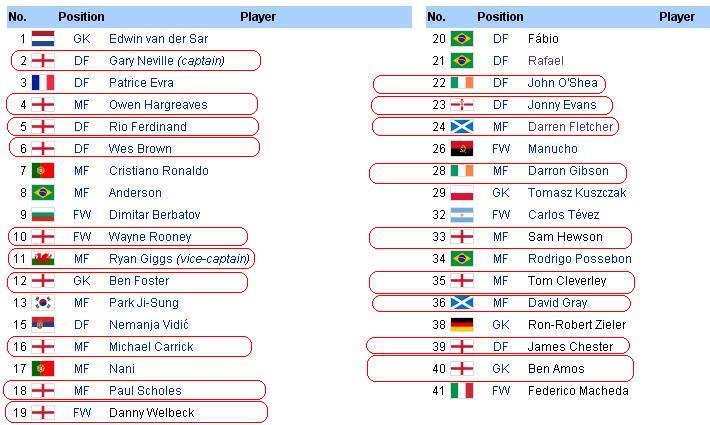Click the Serbia flag next to Nemanja Vidić
This screenshot has width=710, height=425.
point(43,325)
